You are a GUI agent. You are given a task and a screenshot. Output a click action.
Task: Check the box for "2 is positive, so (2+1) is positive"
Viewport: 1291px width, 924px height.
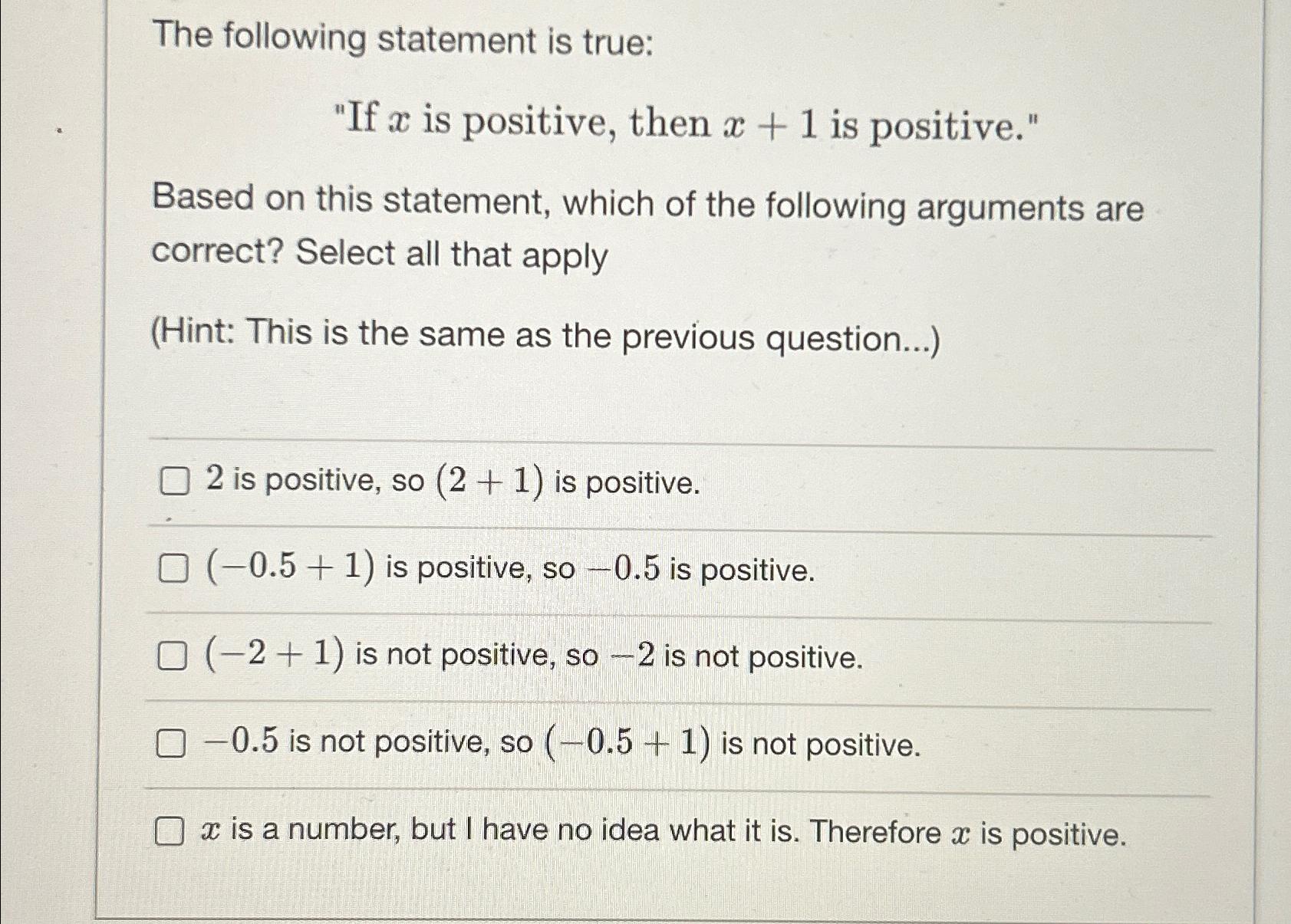pyautogui.click(x=173, y=482)
